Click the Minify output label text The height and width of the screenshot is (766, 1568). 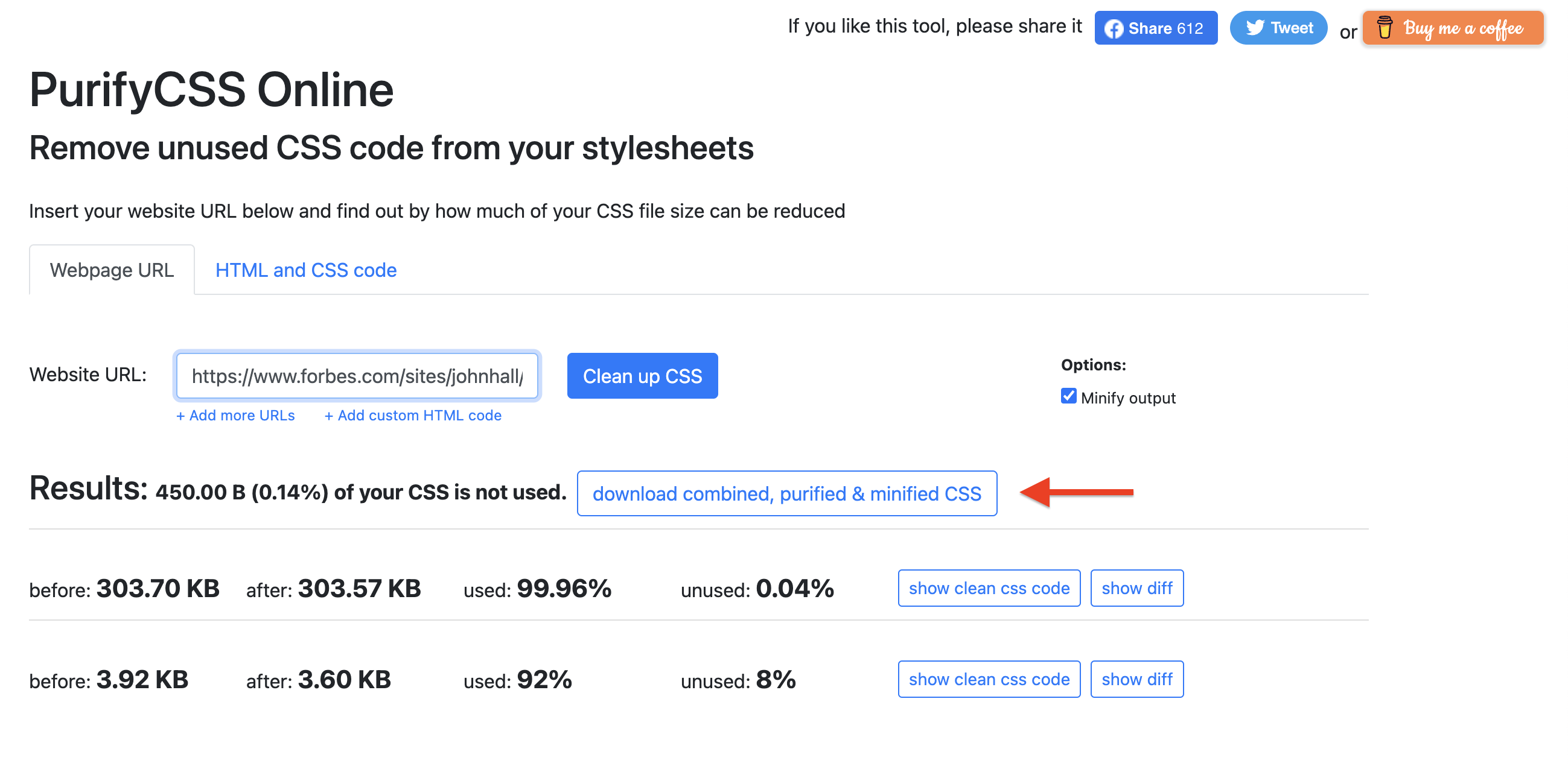tap(1128, 398)
